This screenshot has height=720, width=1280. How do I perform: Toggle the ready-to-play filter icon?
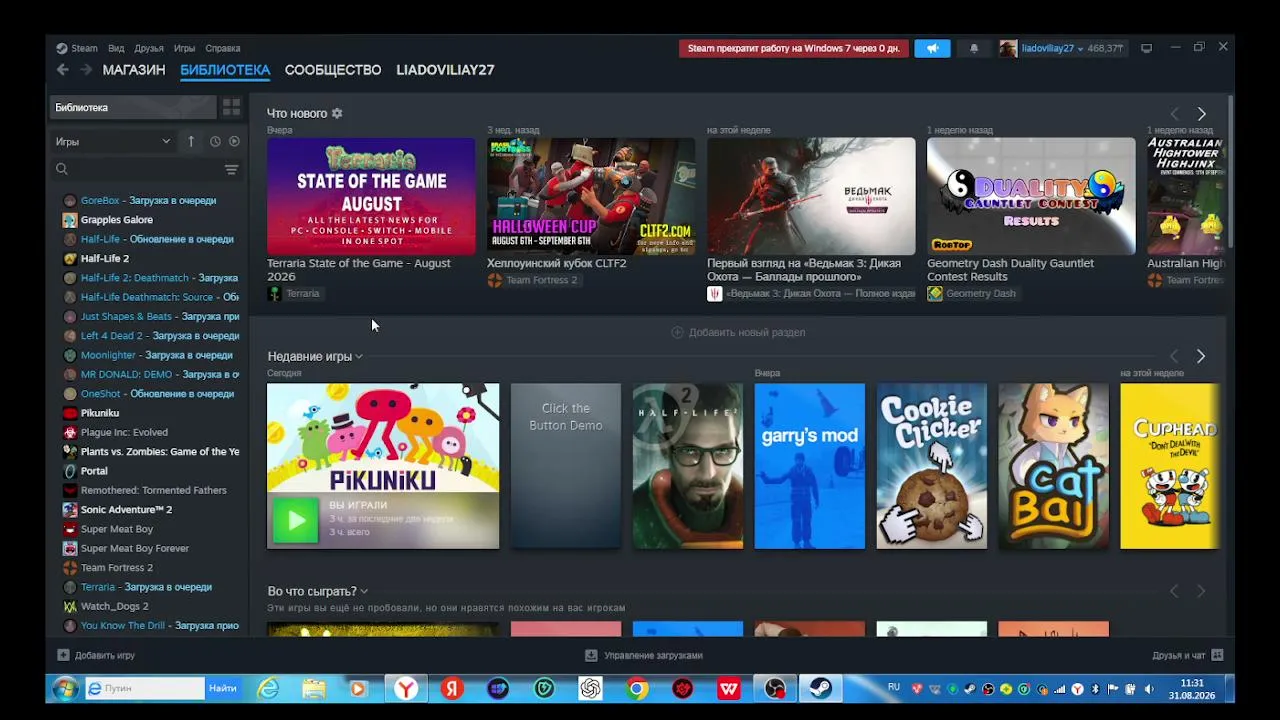tap(234, 142)
